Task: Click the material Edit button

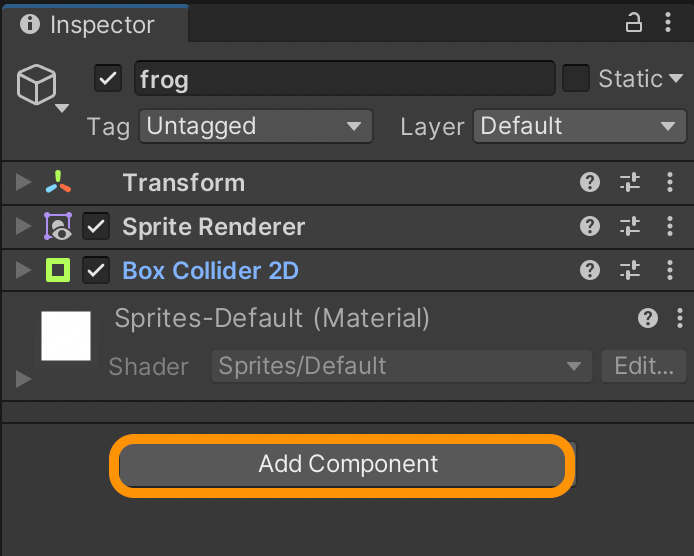Action: click(644, 366)
